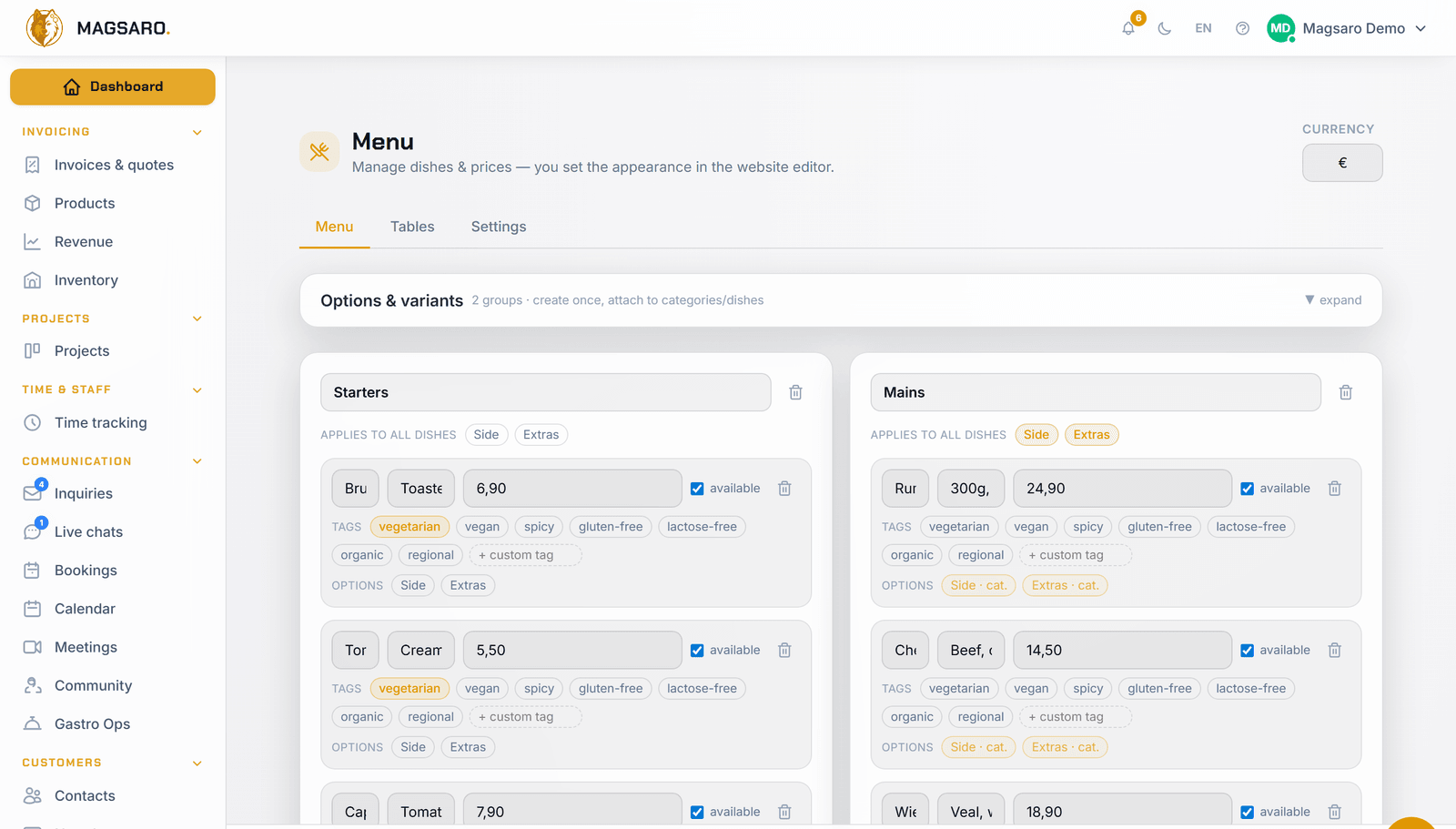Uncheck available for the 7,90 dish
The width and height of the screenshot is (1456, 829).
697,812
